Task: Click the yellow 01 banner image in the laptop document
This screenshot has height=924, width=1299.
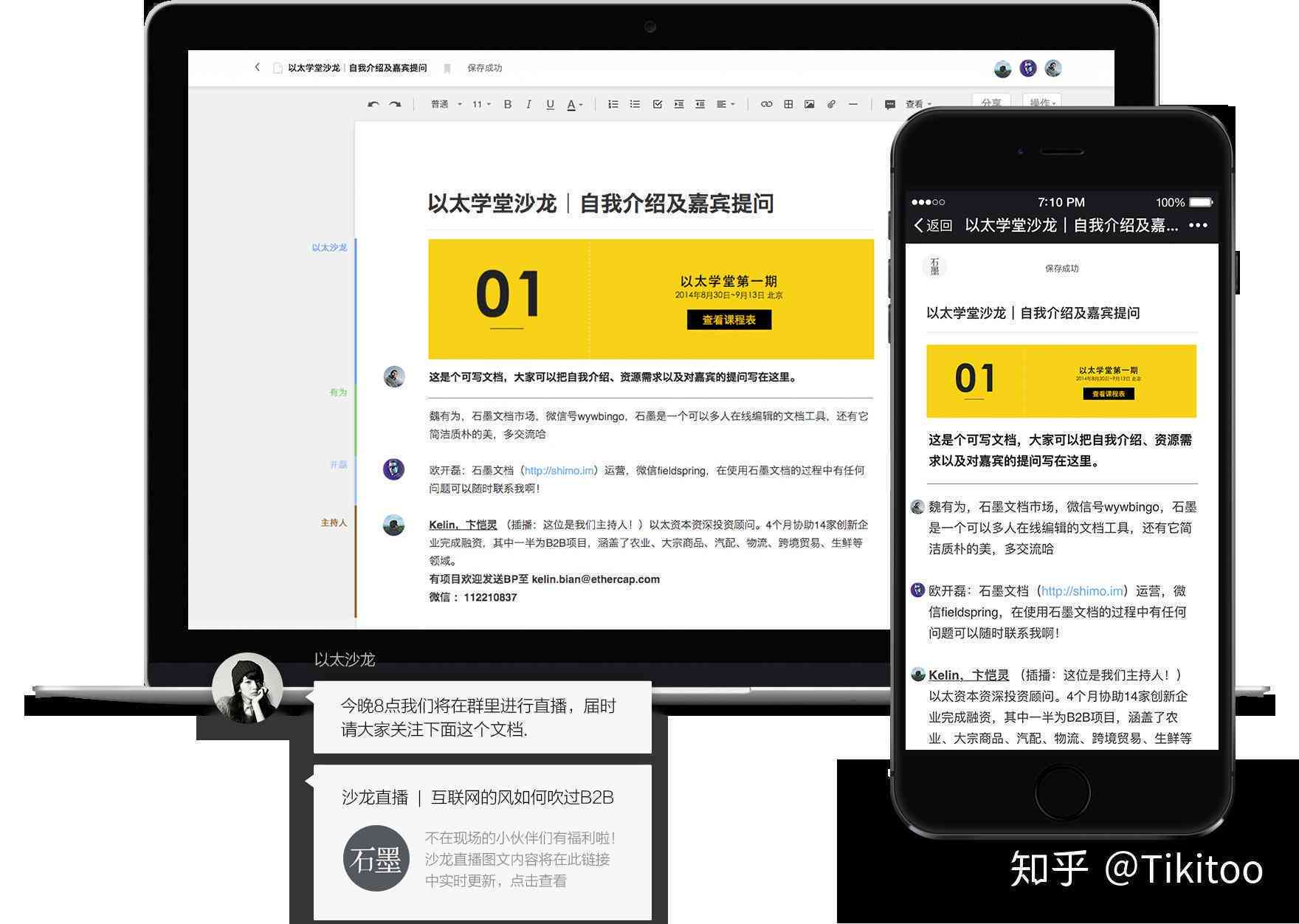Action: pos(651,299)
